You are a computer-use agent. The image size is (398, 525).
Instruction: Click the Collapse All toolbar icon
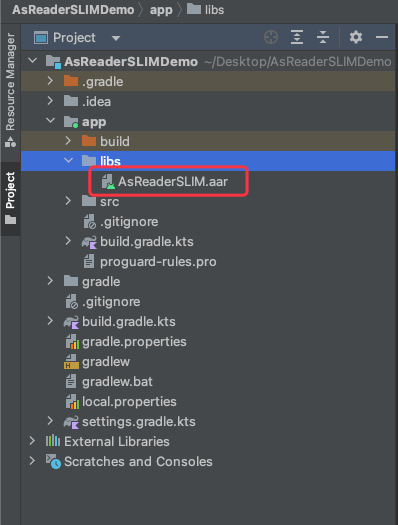pos(323,37)
